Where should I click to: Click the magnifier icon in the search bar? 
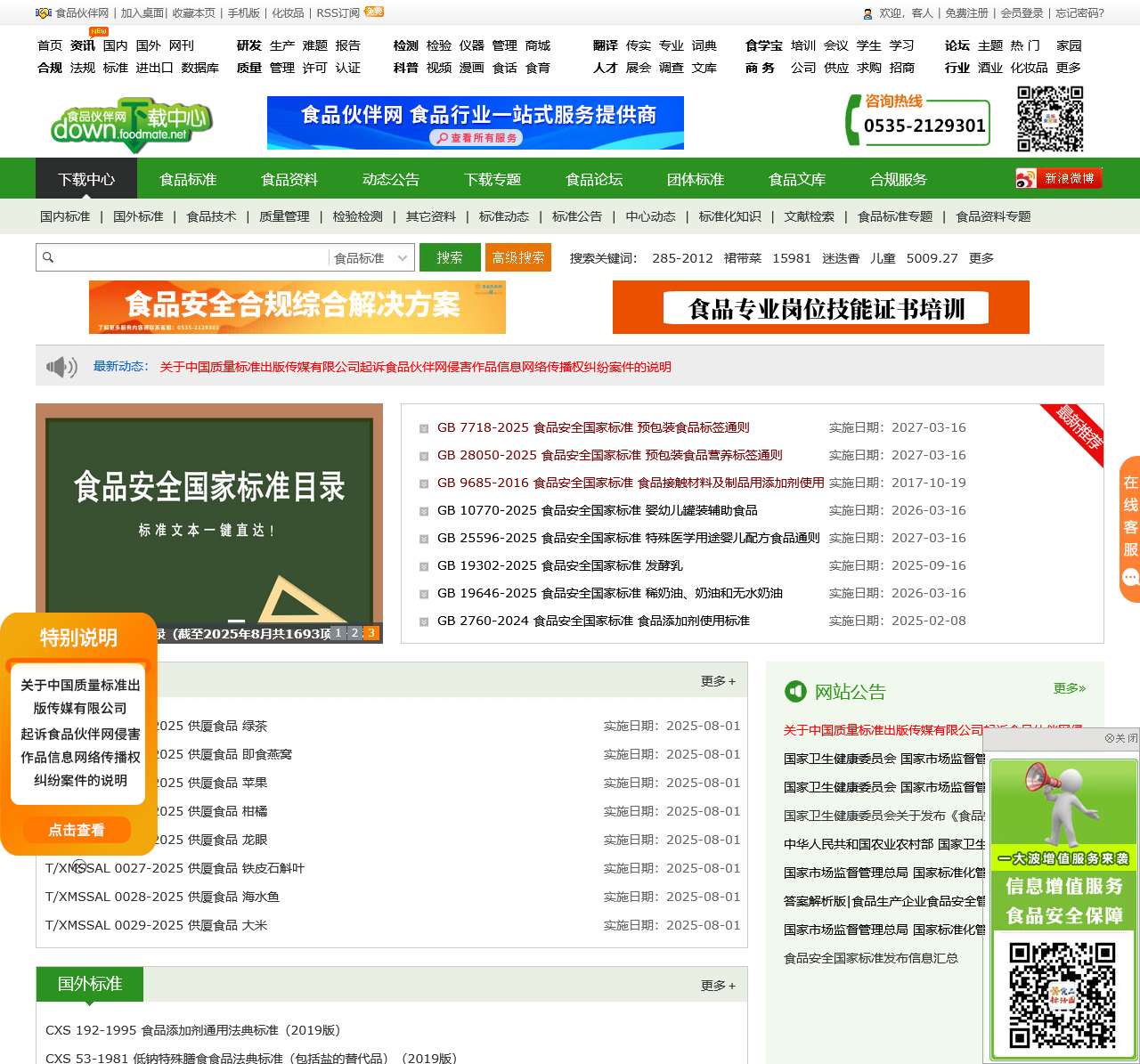(x=48, y=257)
